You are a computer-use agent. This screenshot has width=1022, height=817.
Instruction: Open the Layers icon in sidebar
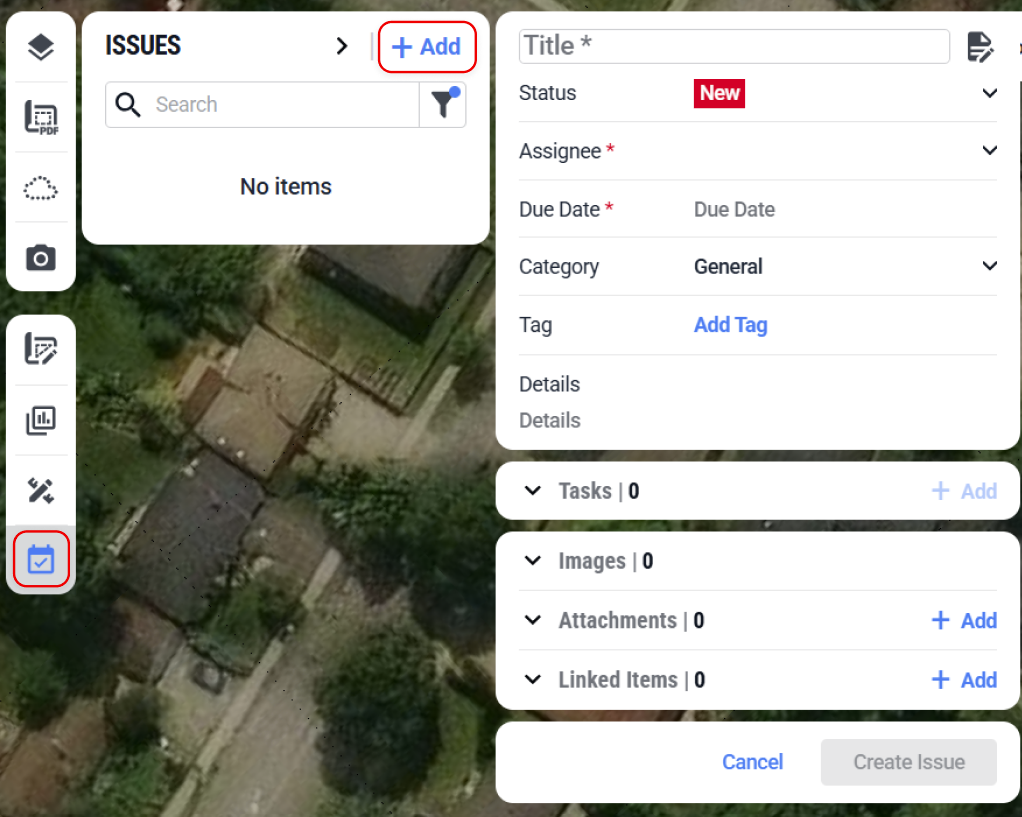(x=40, y=47)
